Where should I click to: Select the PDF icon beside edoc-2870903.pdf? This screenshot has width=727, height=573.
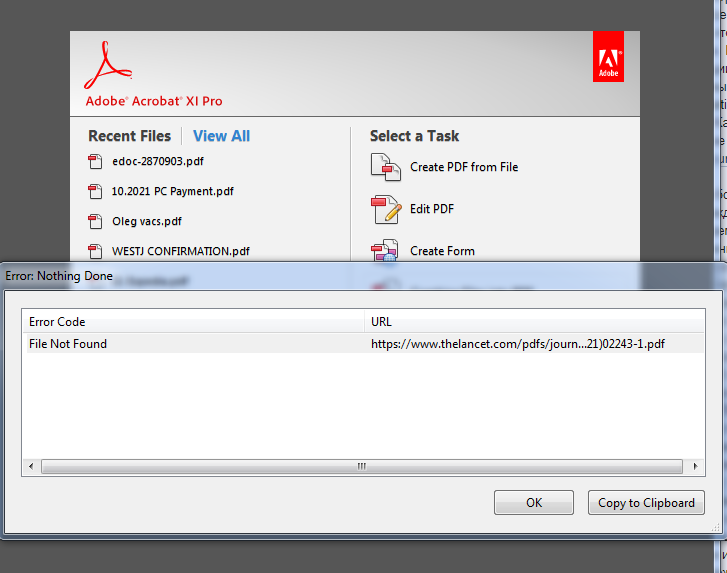(x=95, y=162)
